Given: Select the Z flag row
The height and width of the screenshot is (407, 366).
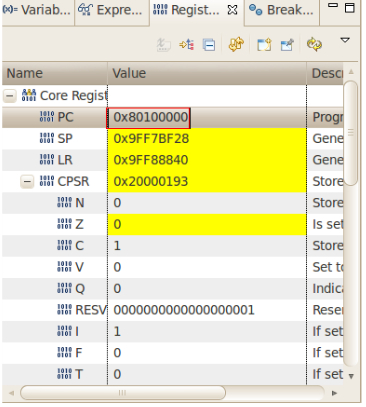Looking at the screenshot, I should coord(172,224).
